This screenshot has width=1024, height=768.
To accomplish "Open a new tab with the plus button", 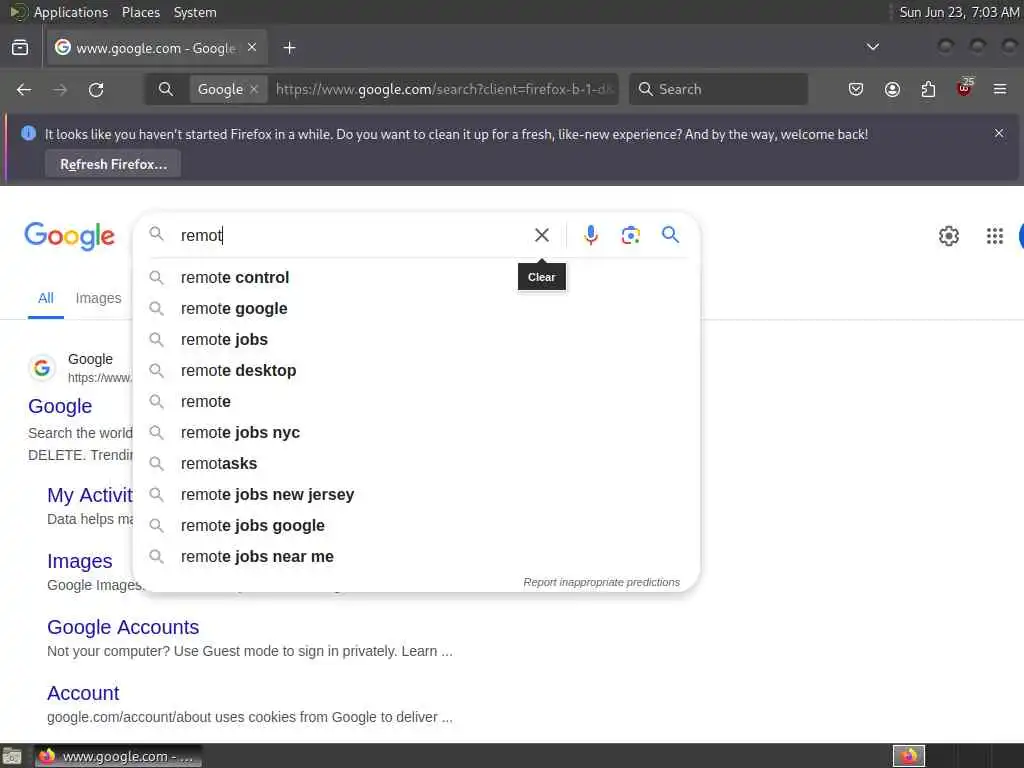I will 289,48.
